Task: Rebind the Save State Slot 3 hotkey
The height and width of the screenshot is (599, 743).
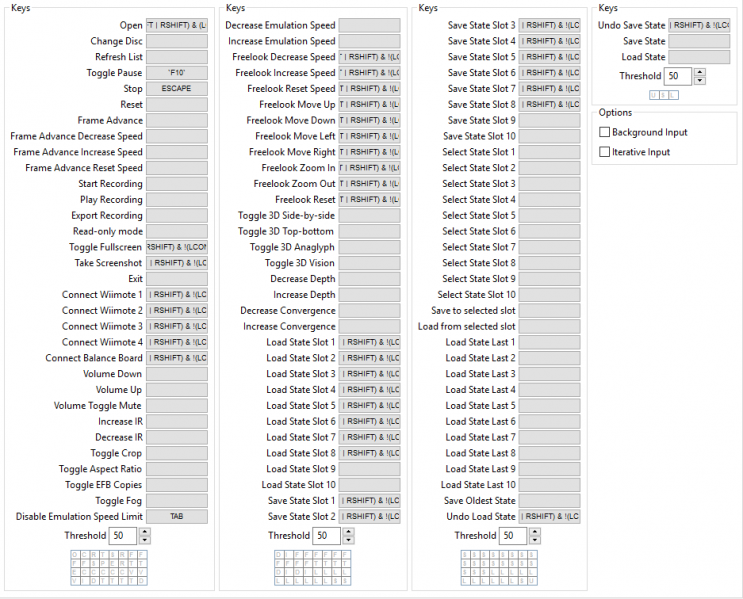Action: (549, 26)
